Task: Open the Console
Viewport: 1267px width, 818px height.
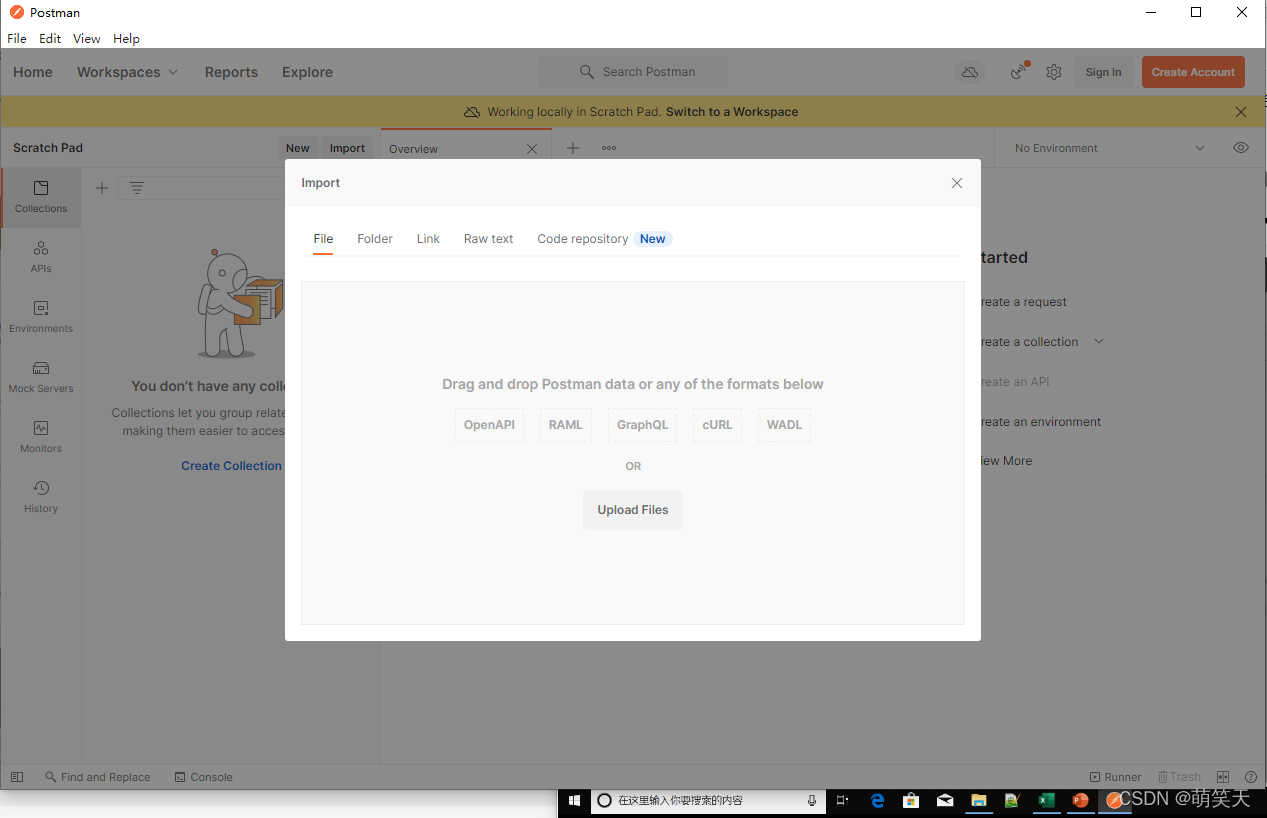Action: pos(203,777)
